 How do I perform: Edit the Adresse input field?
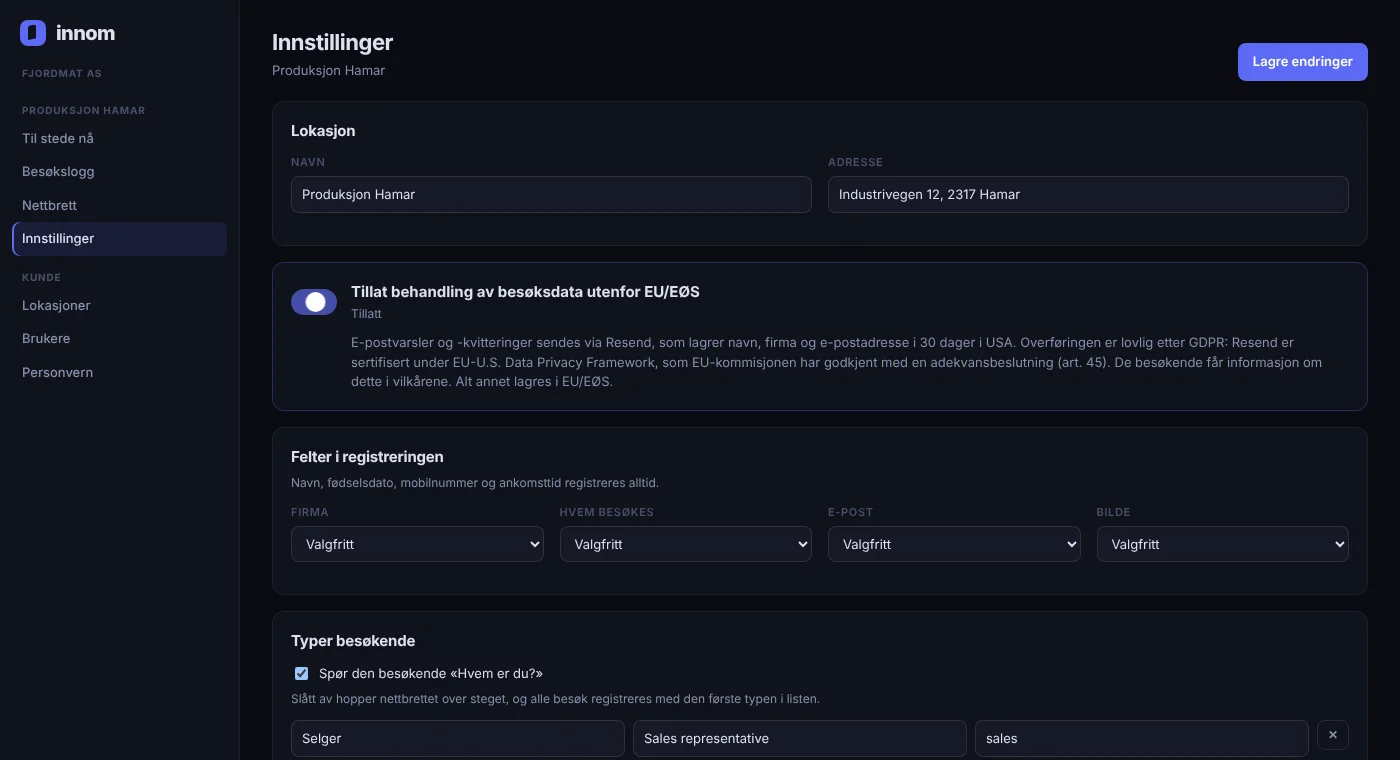click(x=1088, y=195)
